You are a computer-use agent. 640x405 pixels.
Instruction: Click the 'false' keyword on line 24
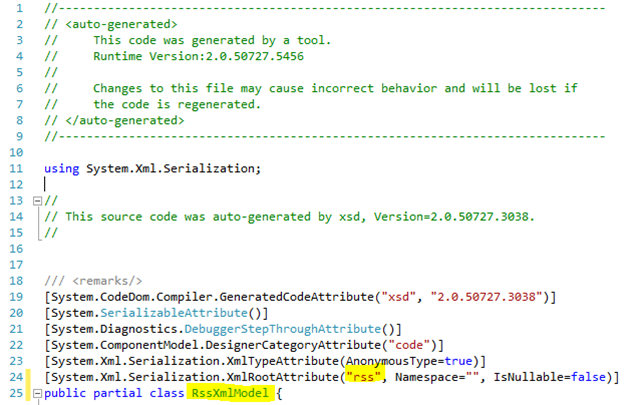tap(588, 377)
